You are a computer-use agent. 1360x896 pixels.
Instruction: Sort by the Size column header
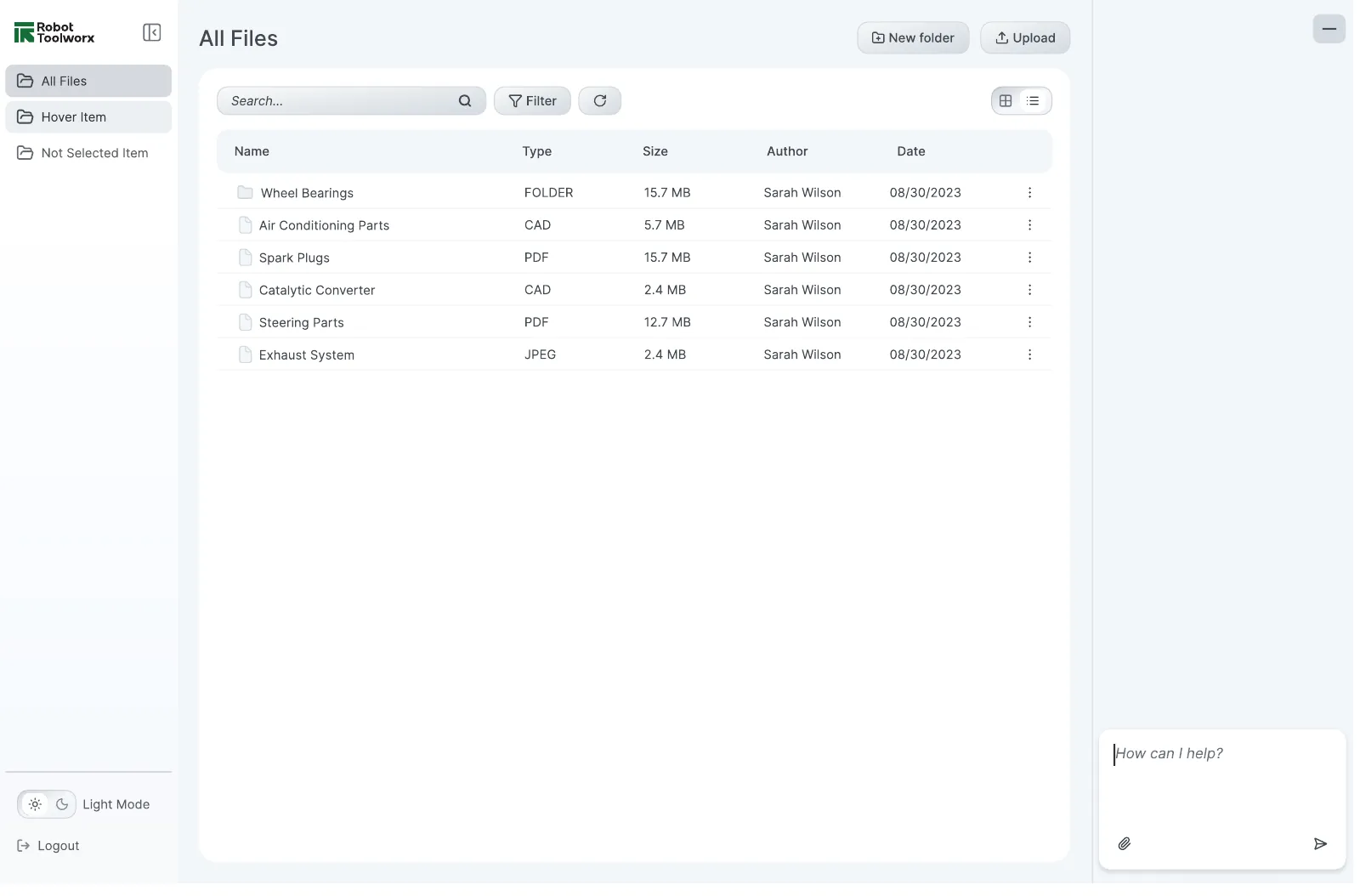(654, 151)
